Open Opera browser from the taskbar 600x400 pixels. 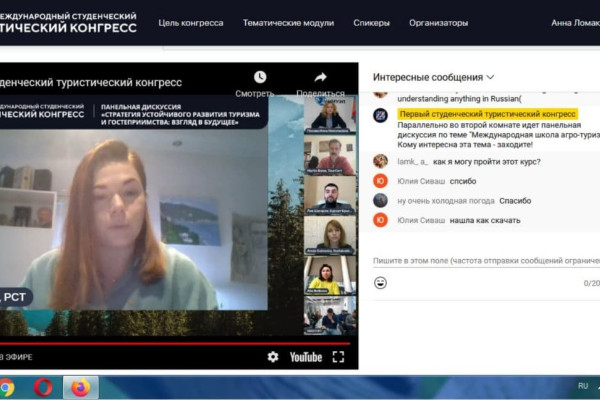pos(43,387)
